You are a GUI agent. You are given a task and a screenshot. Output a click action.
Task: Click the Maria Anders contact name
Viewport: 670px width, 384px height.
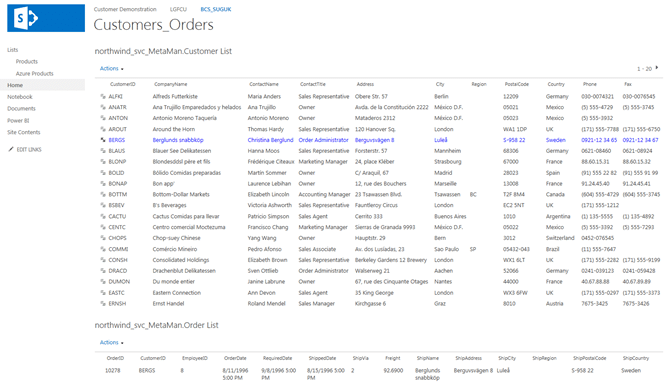tap(264, 97)
